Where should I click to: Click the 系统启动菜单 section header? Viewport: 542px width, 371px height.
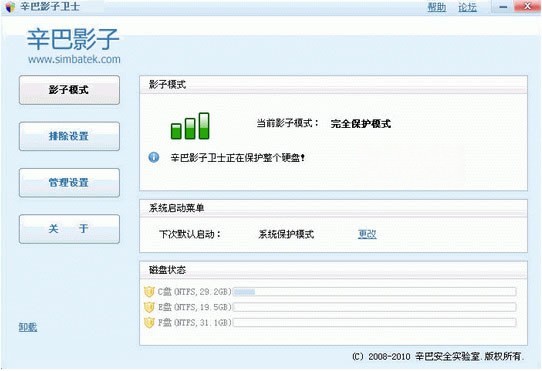(176, 208)
